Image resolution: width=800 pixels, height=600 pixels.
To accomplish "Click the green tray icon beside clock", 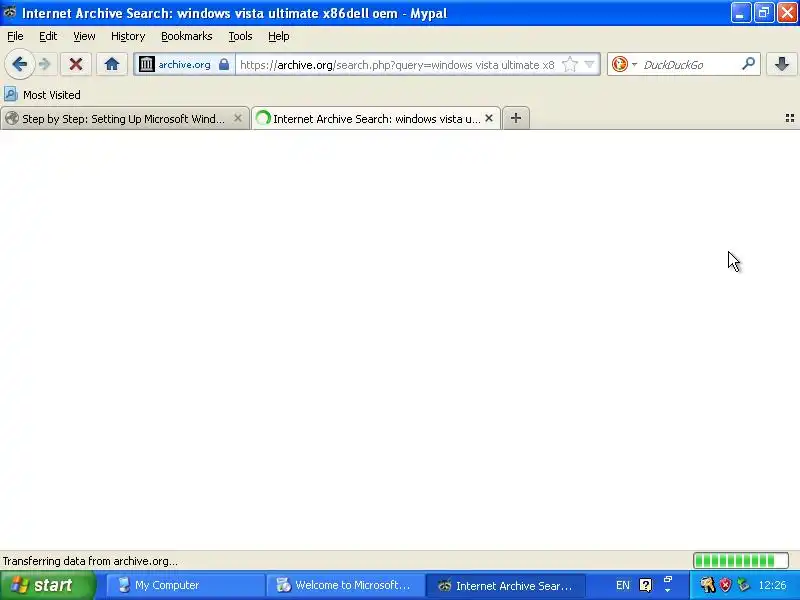I will click(x=744, y=585).
